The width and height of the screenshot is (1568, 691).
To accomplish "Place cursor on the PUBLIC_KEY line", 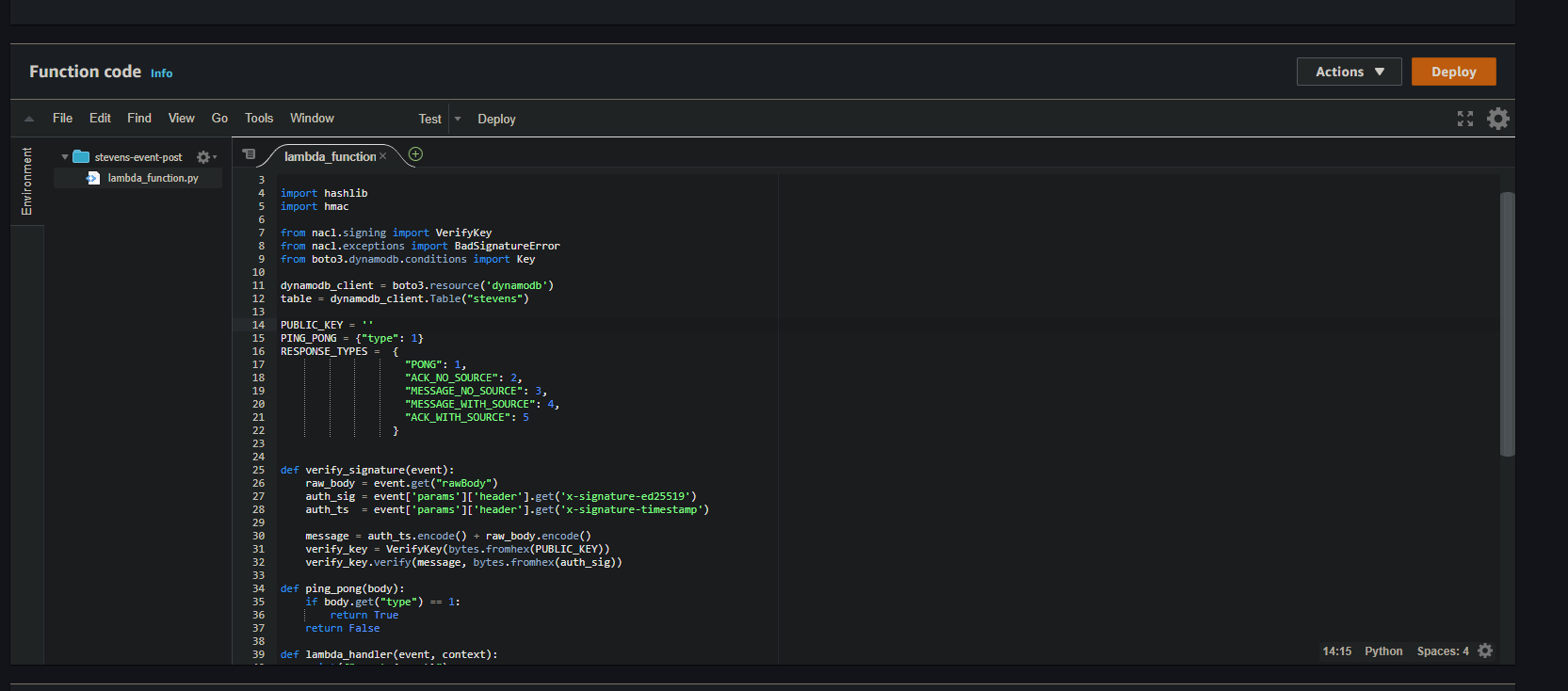I will click(x=327, y=325).
